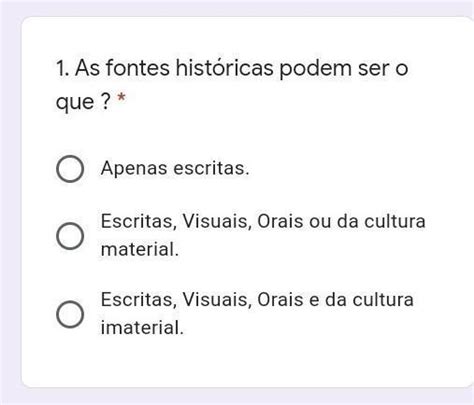Click label "Escritas, Visuais, Orais e da cultura"

(x=257, y=299)
